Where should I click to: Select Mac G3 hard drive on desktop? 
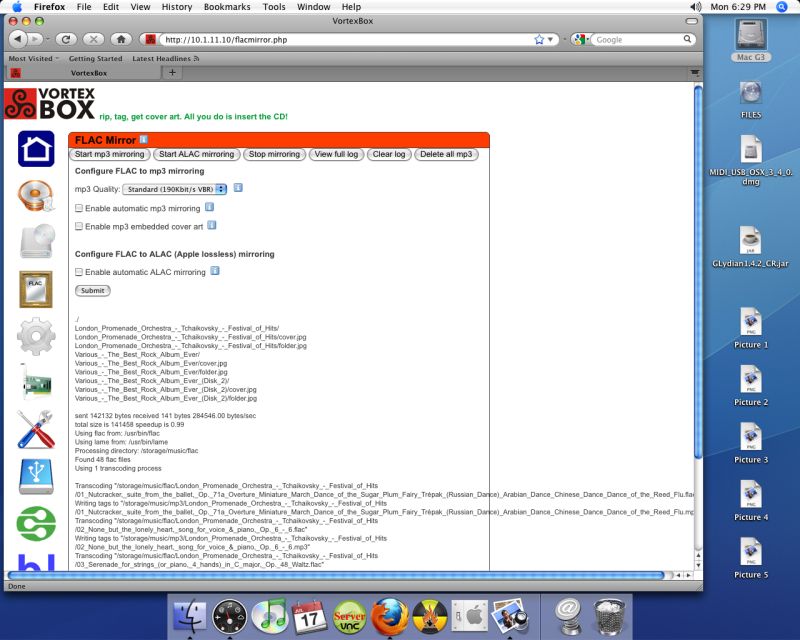(751, 40)
